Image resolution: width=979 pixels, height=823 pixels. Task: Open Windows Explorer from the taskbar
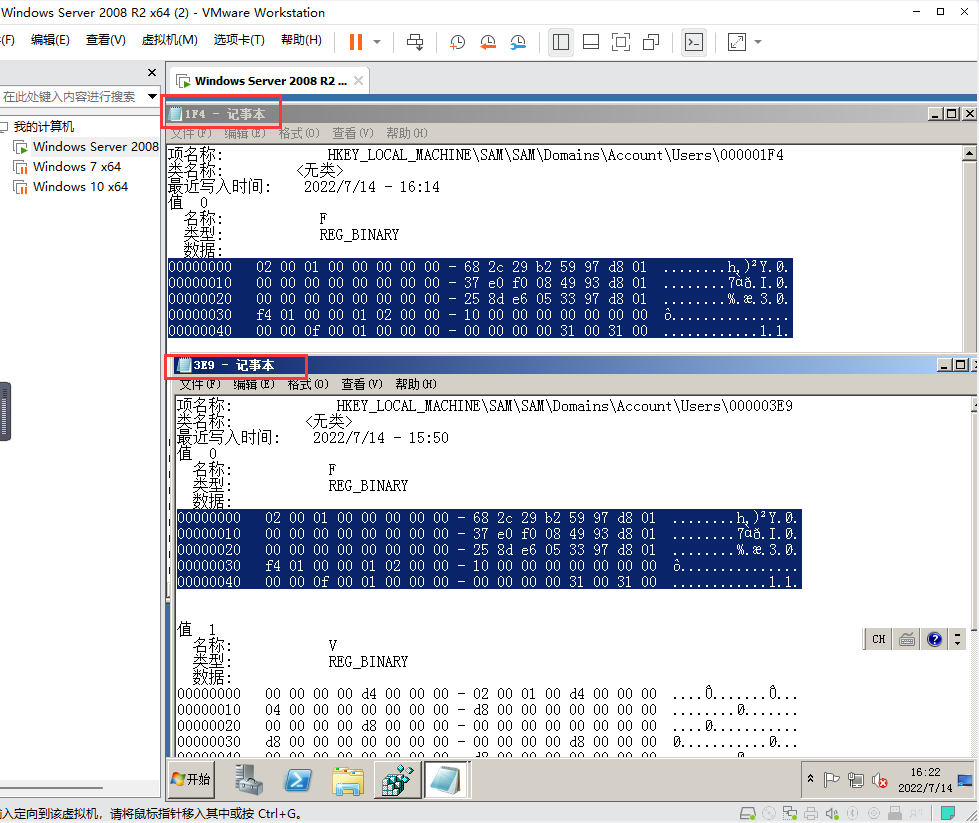pyautogui.click(x=348, y=780)
